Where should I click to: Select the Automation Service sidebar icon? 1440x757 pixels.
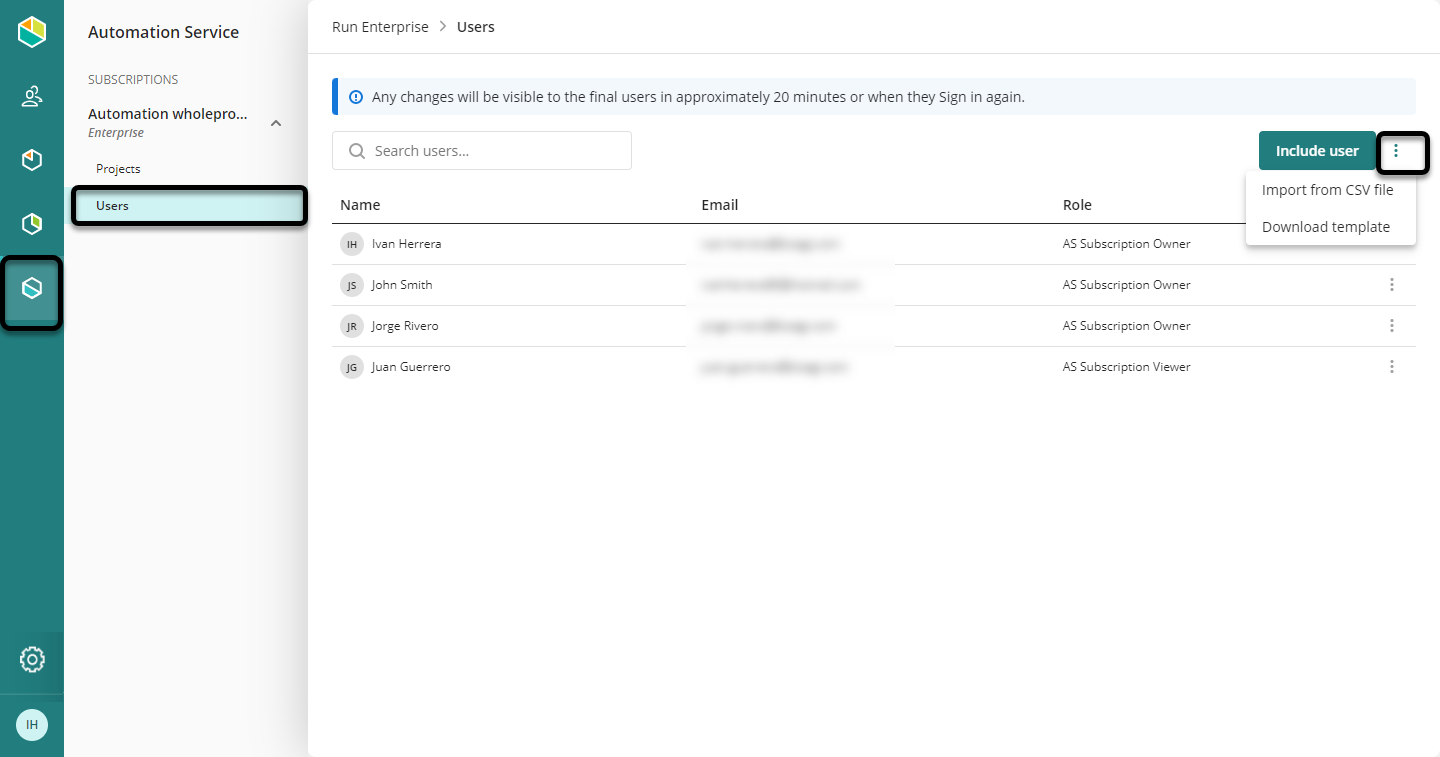(32, 289)
